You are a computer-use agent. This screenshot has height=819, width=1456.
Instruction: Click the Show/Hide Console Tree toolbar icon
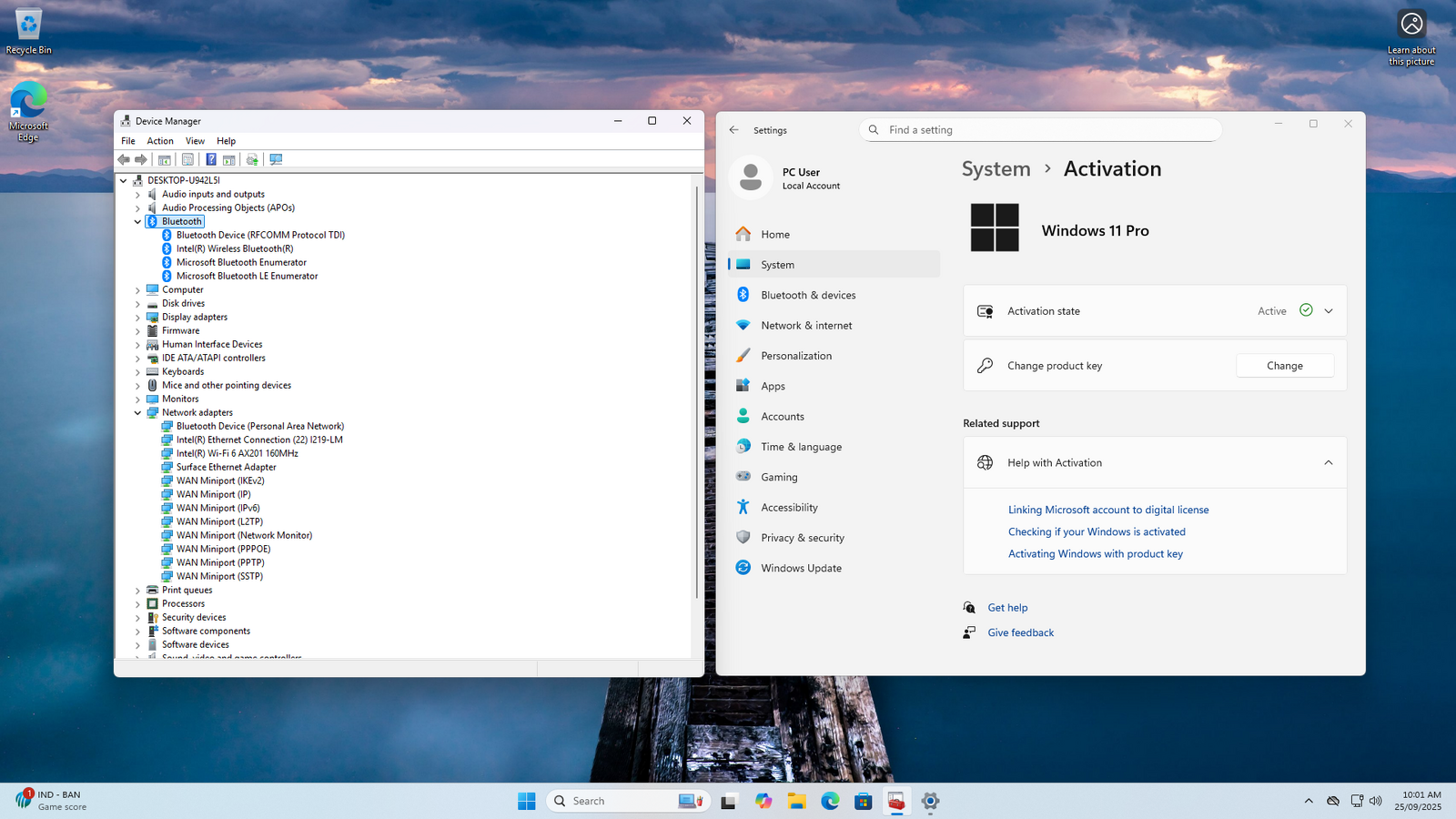tap(165, 159)
